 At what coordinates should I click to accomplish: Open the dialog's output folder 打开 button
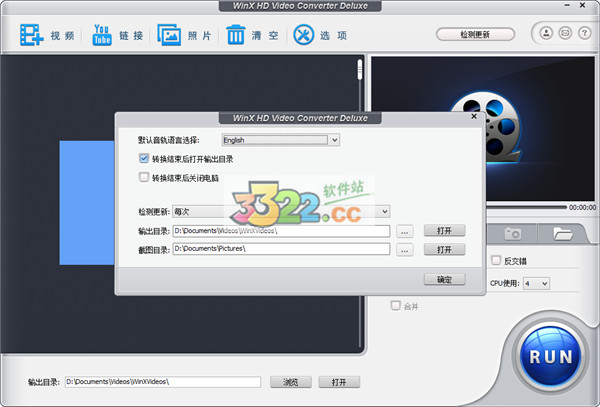(444, 231)
